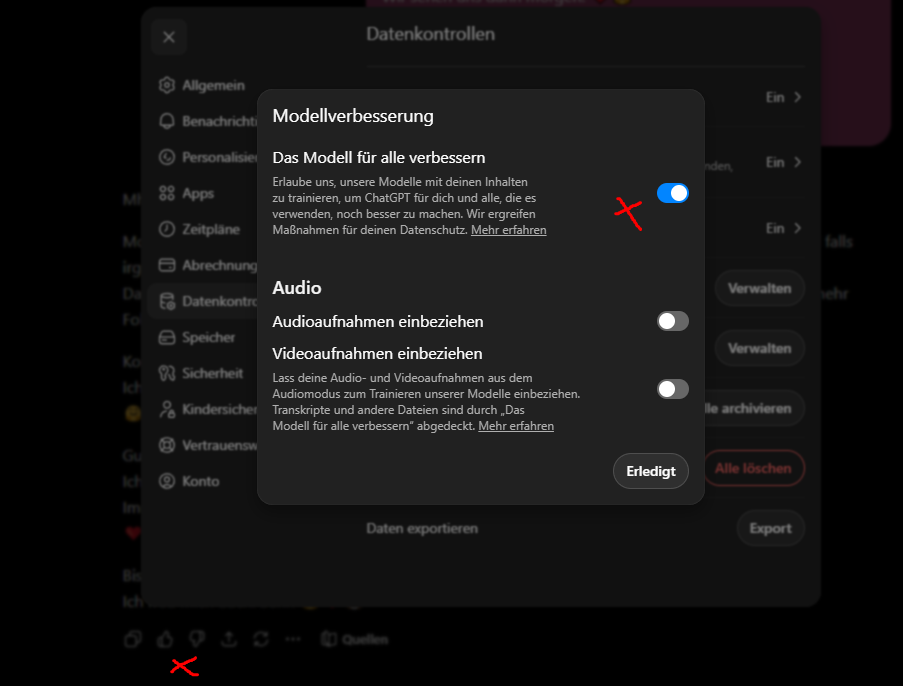Enable 'Videoaufnahmen einbeziehen' switch
903x686 pixels.
click(673, 389)
